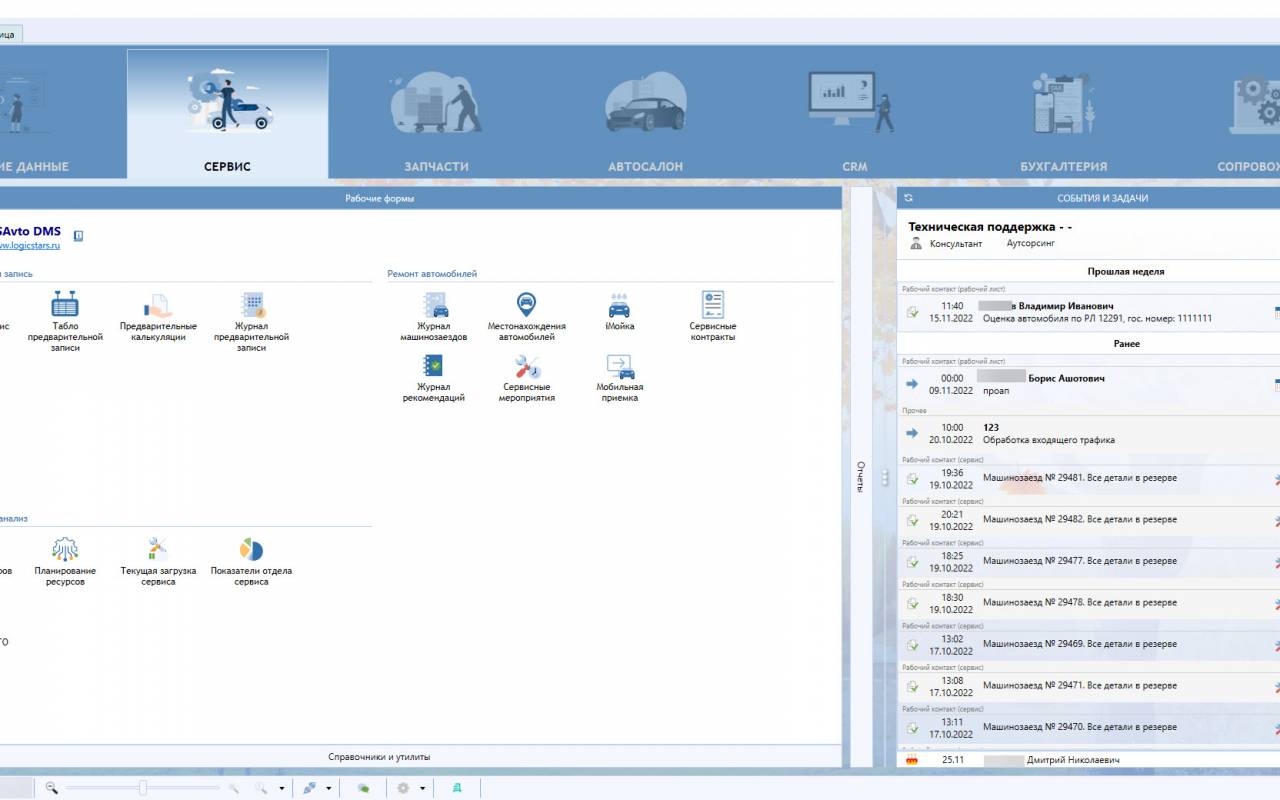
Task: Select the CRM section tab
Action: 854,114
